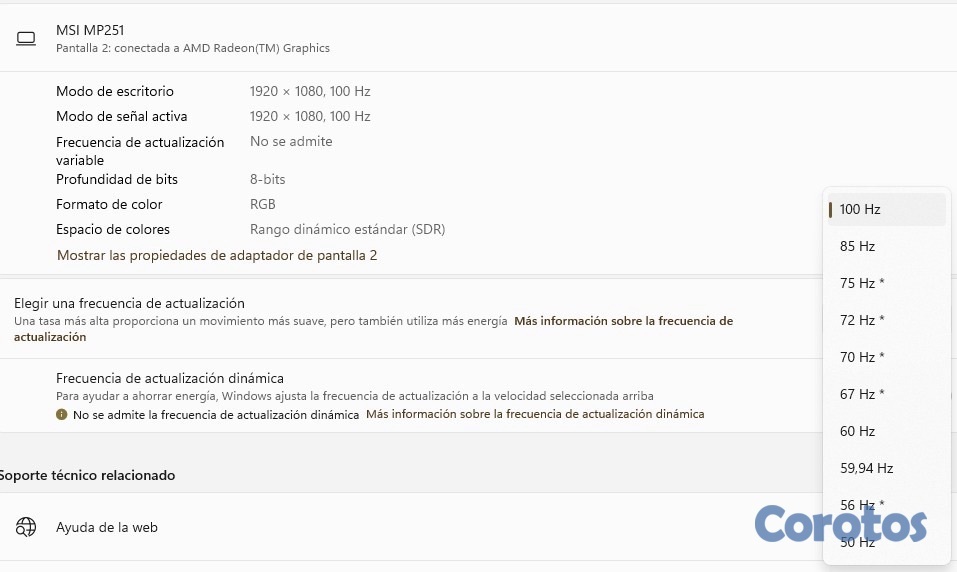Open Más información sobre la frecuencia de actualización link

[623, 321]
